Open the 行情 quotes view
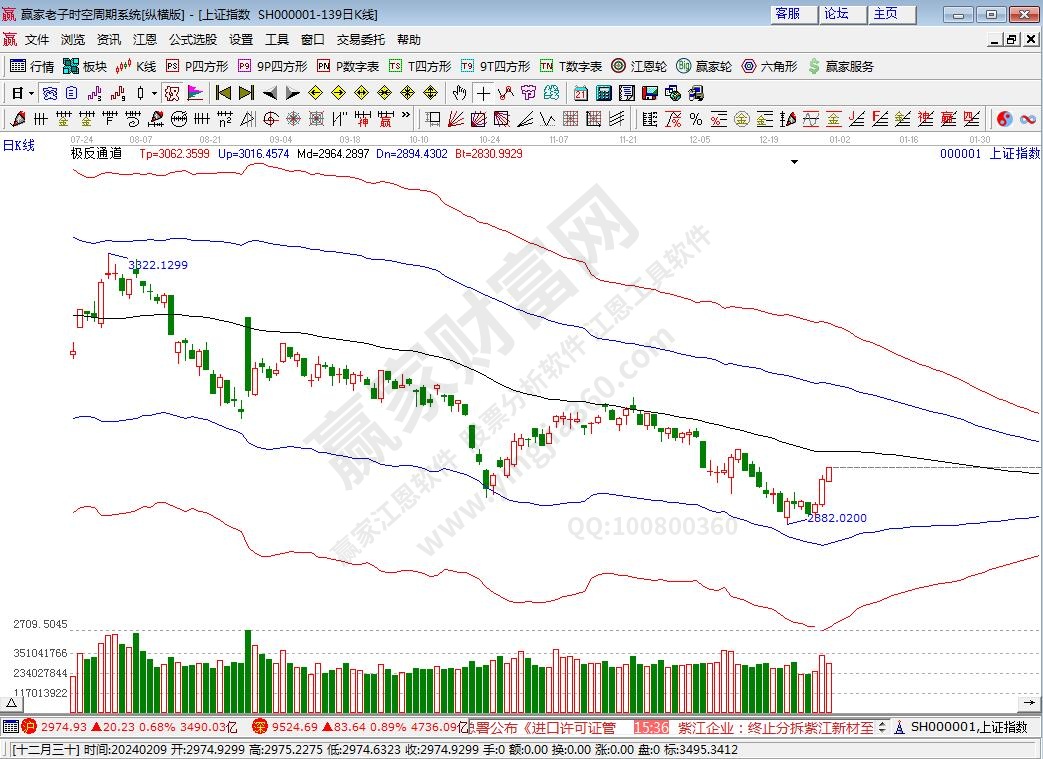 (32, 66)
